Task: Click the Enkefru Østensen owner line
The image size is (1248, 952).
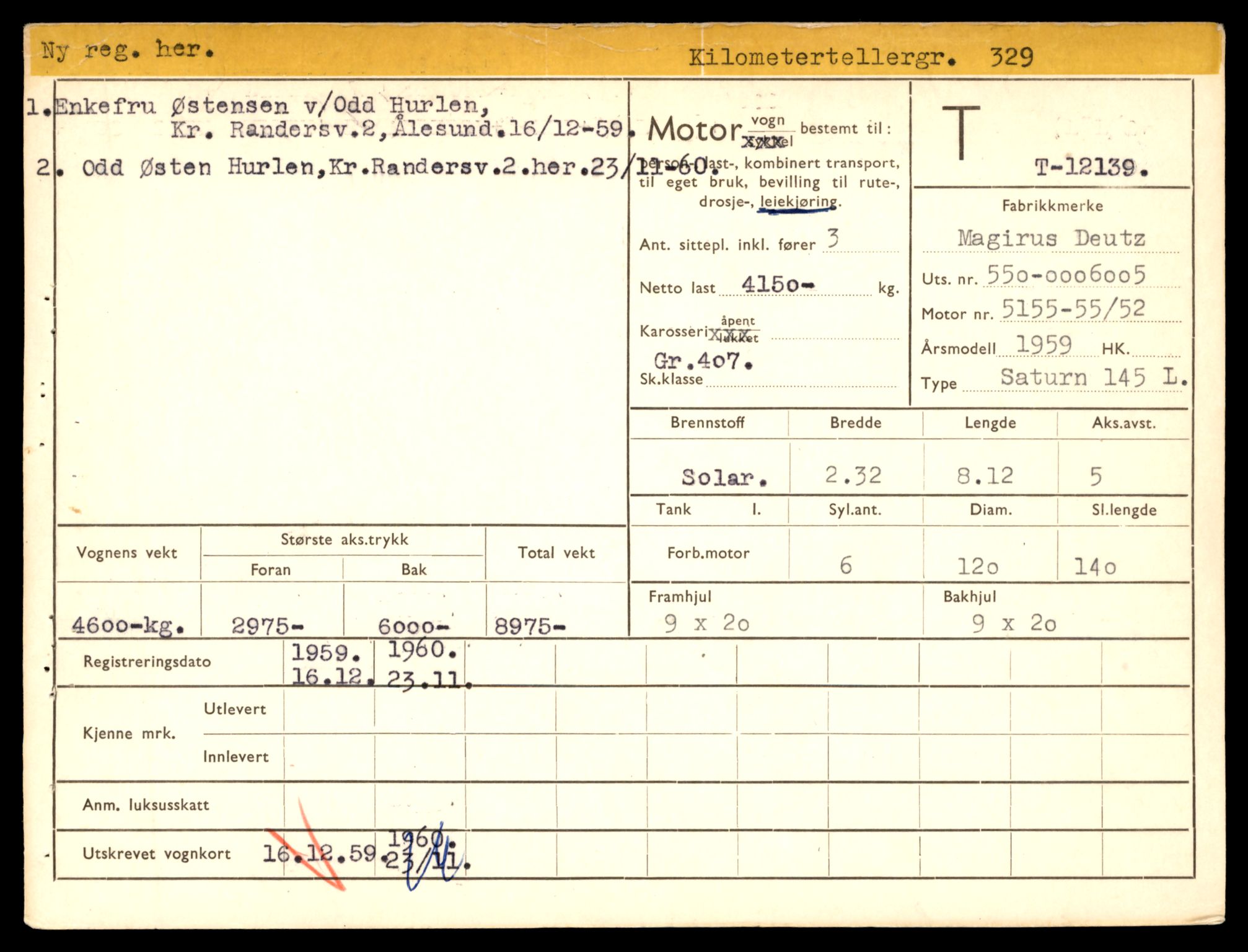Action: [x=271, y=107]
